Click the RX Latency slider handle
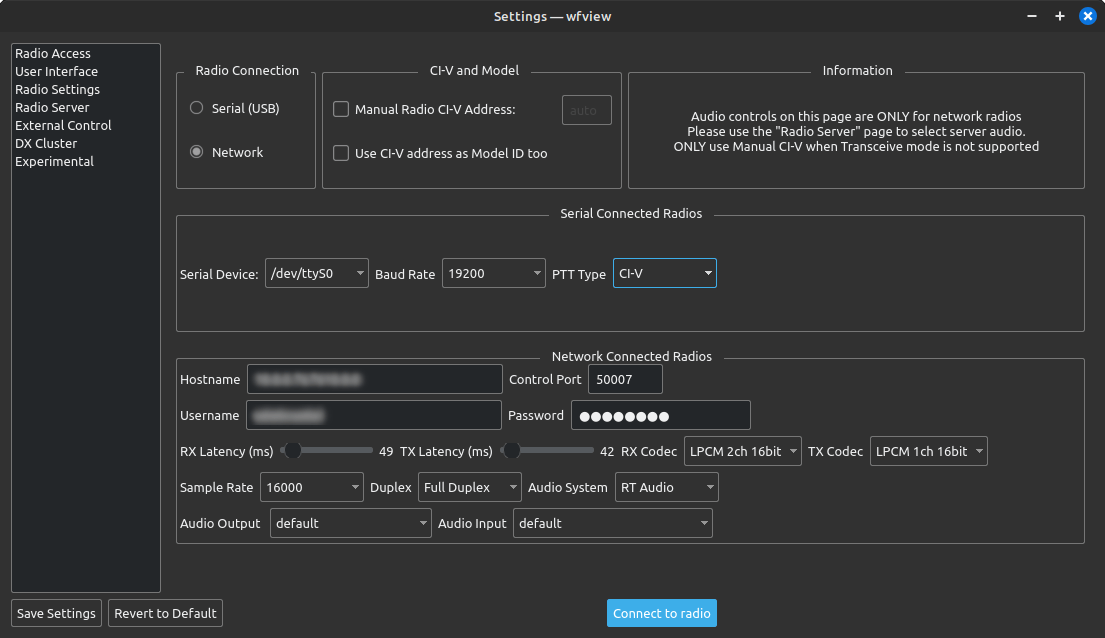Screen dimensions: 1105x638 292,450
